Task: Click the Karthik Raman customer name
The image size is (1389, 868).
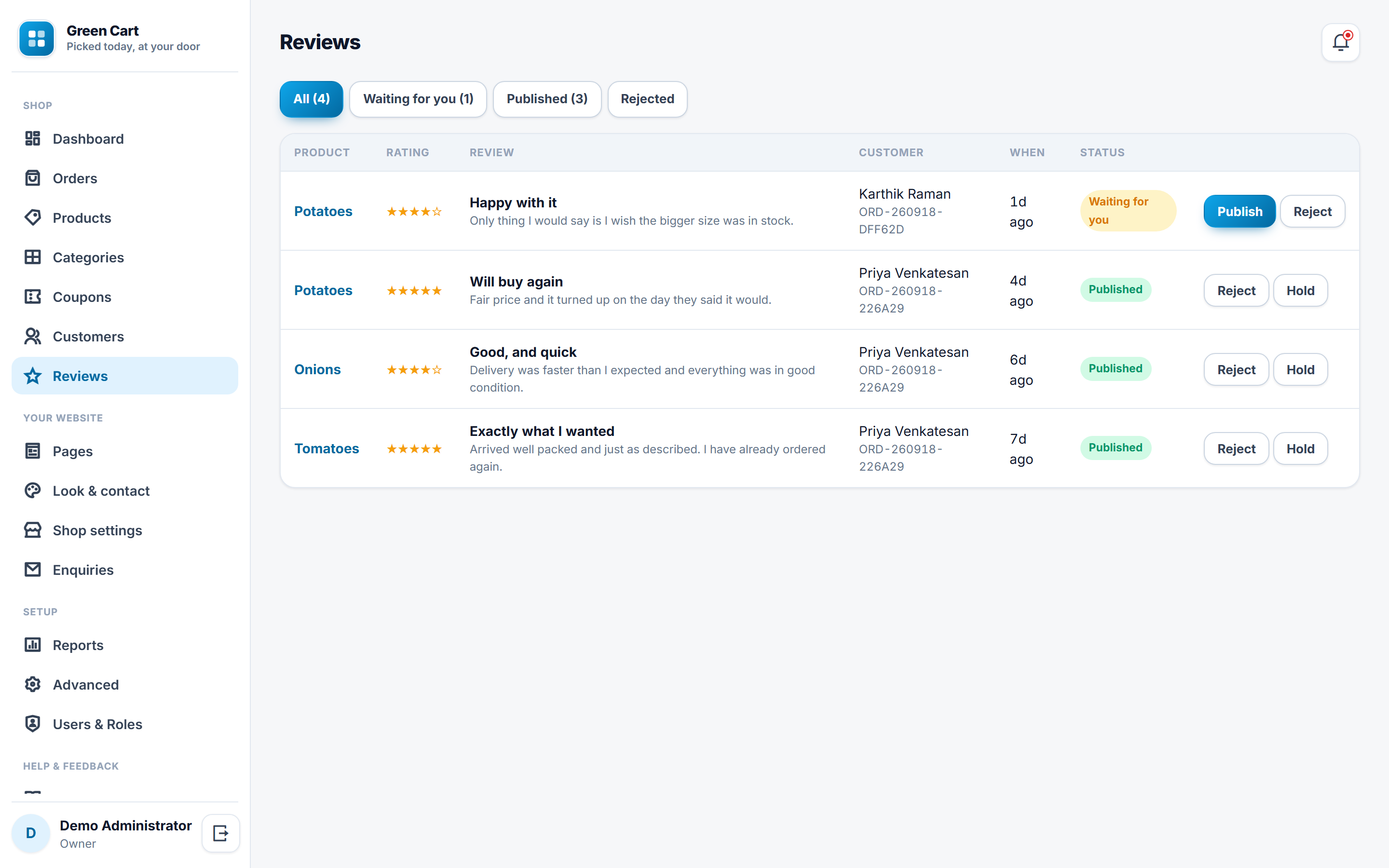Action: coord(905,194)
